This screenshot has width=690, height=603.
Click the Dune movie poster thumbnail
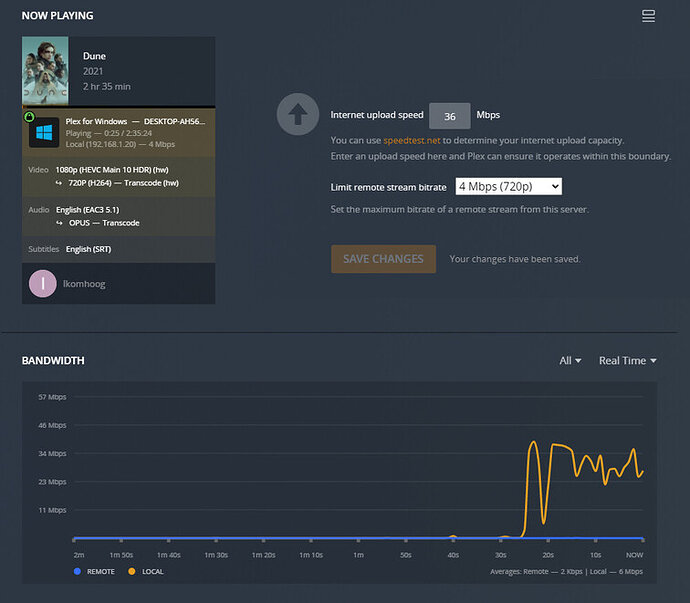click(45, 71)
